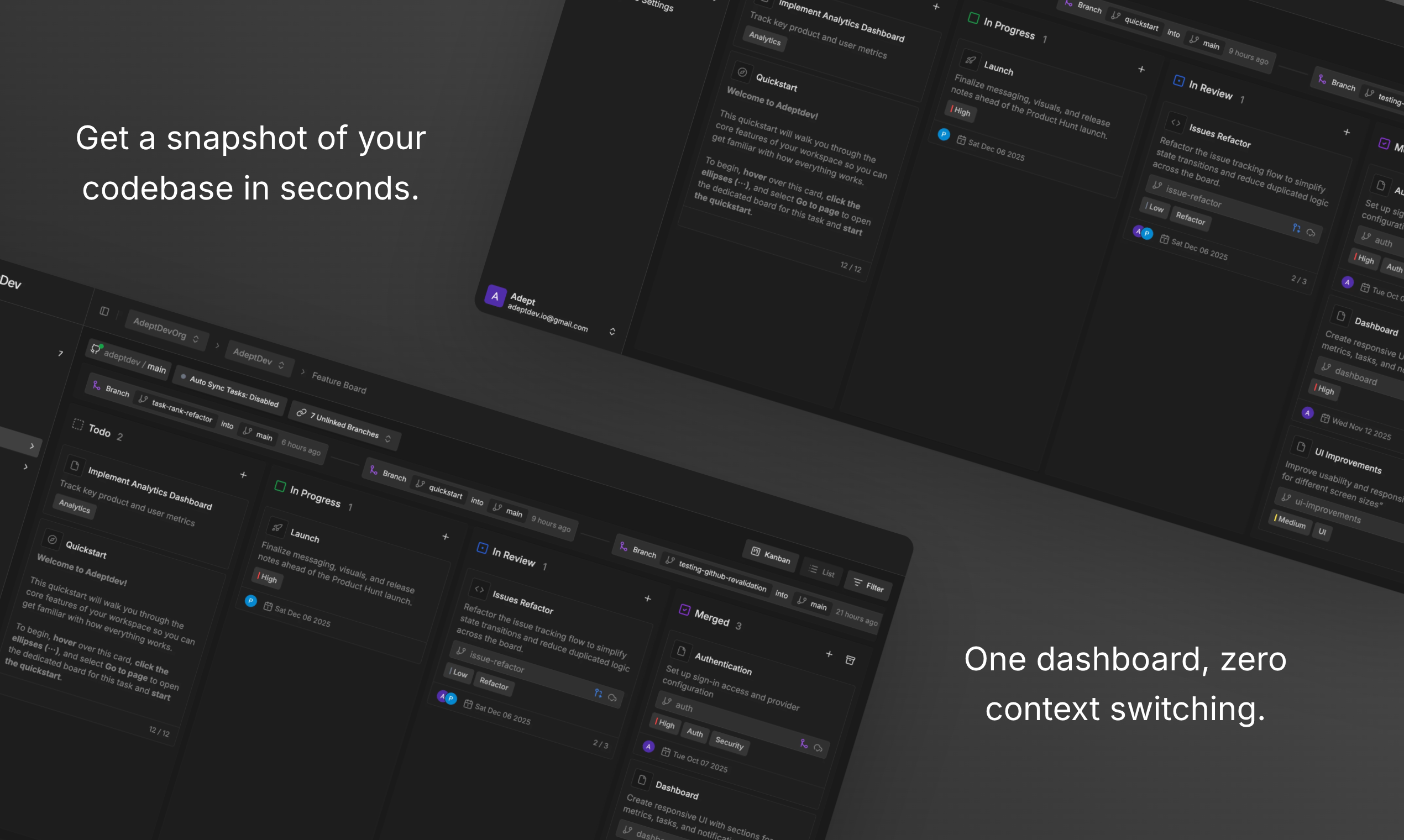
Task: Switch to the Kanban view tab
Action: (x=771, y=555)
